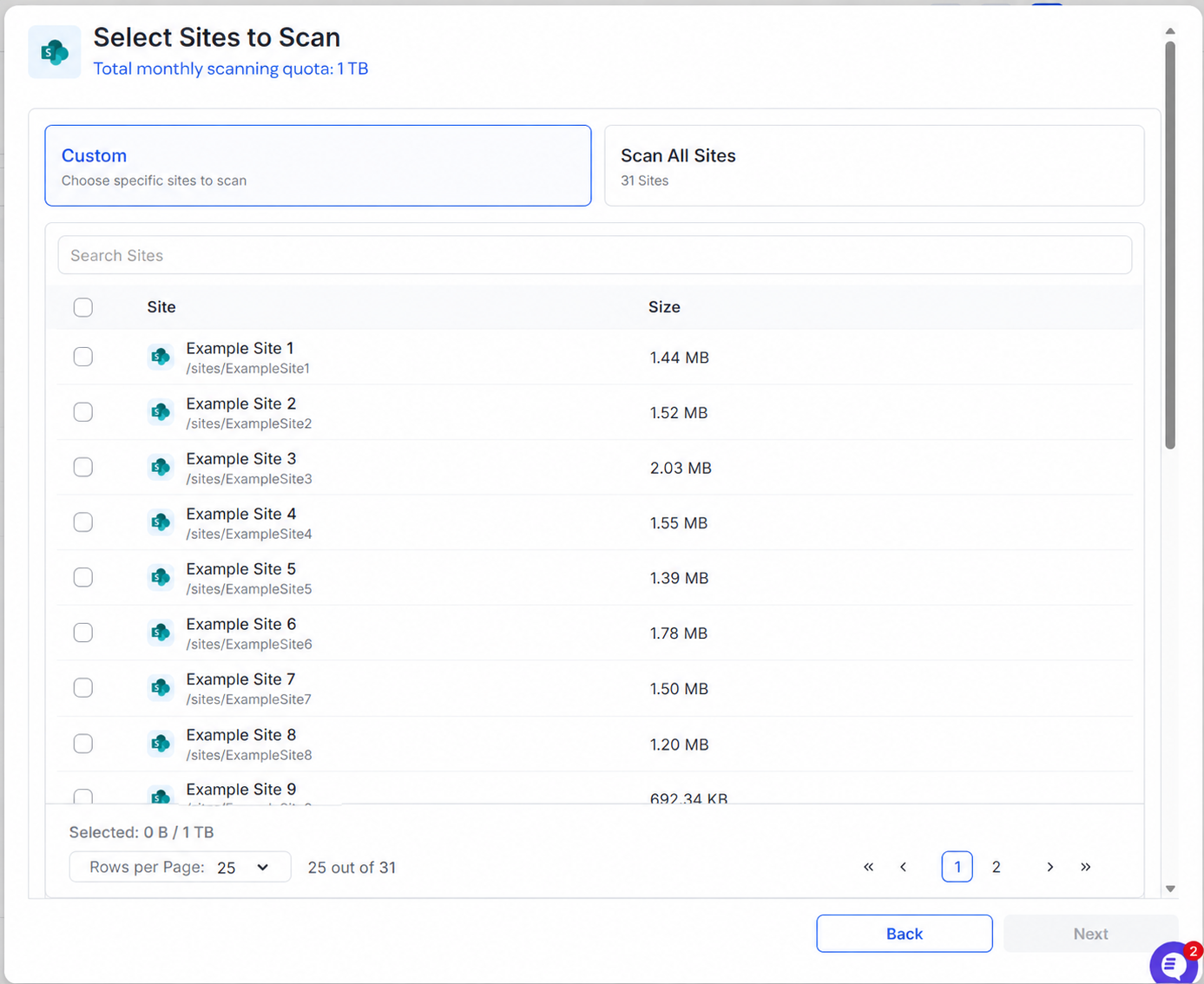Screen dimensions: 1204x984
Task: Jump to the first page of sites
Action: point(868,867)
